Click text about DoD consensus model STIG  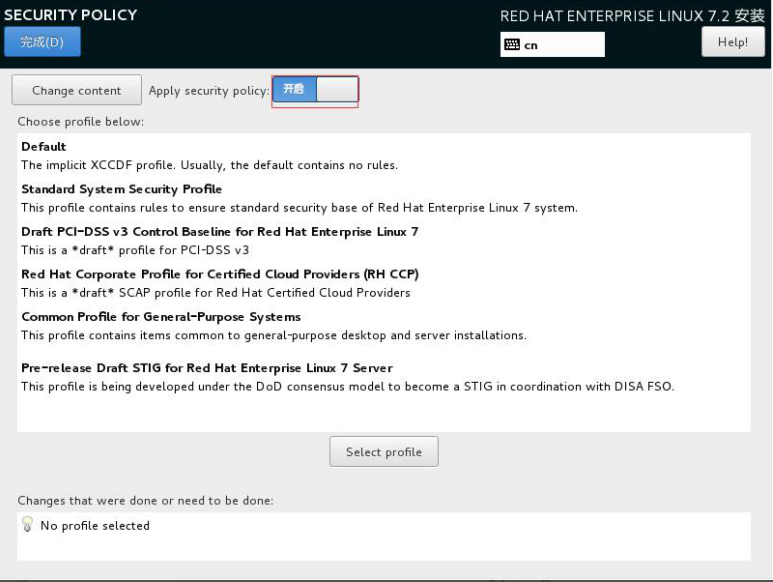click(x=348, y=386)
